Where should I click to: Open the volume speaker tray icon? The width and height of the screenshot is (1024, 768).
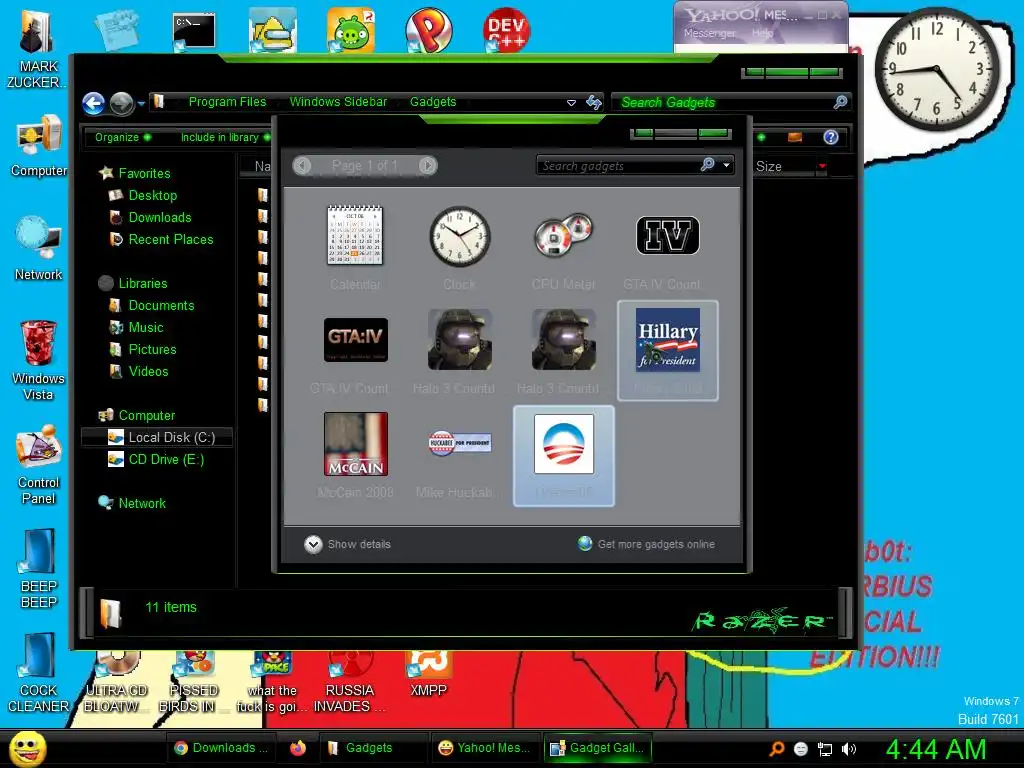848,749
